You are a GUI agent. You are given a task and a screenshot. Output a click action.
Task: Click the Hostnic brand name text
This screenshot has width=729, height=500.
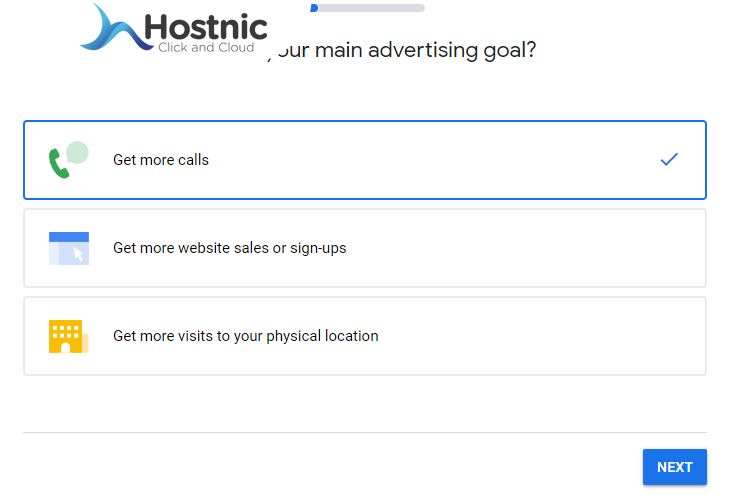[206, 27]
